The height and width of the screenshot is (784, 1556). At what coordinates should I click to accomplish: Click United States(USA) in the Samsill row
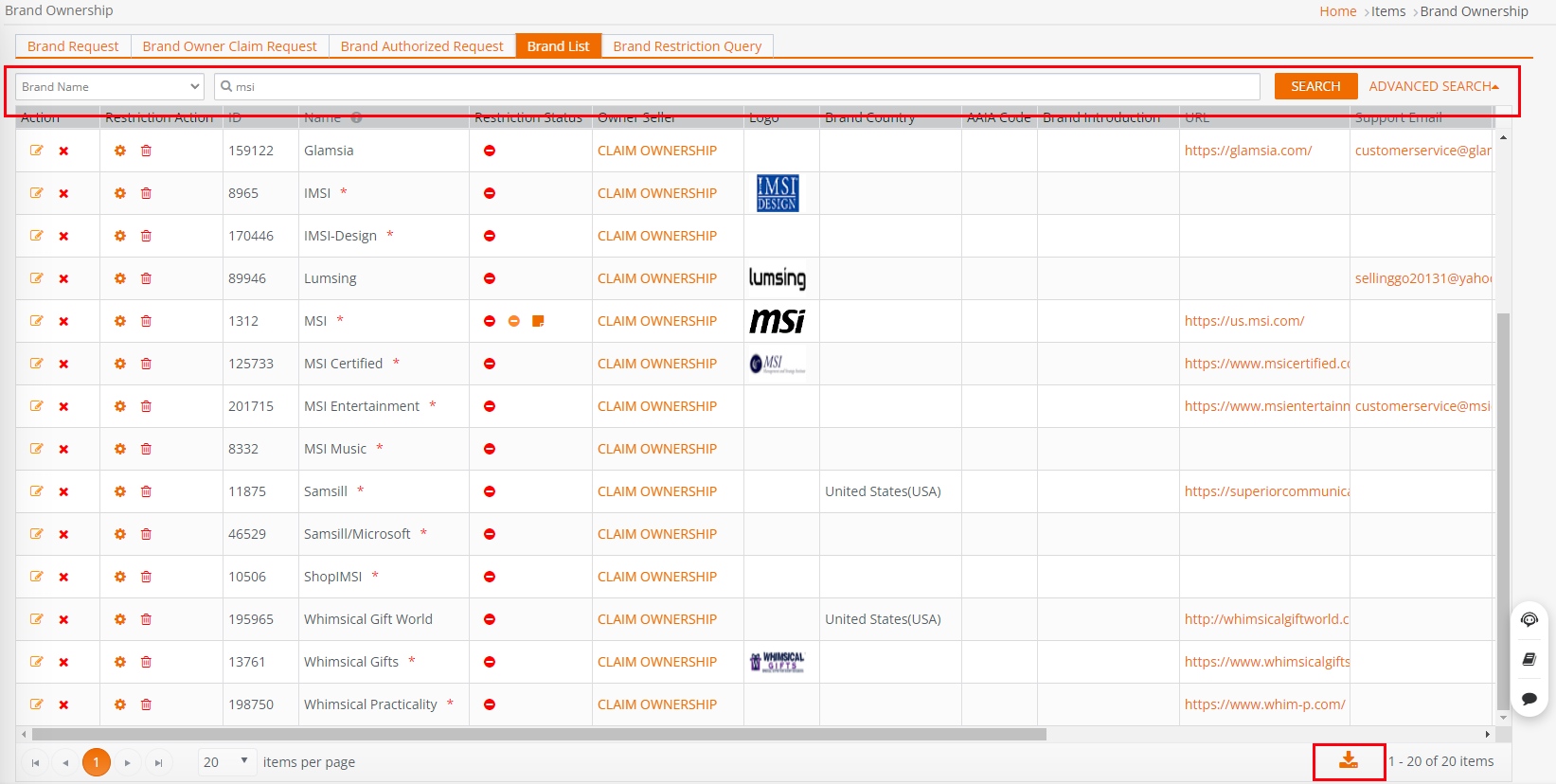click(883, 491)
